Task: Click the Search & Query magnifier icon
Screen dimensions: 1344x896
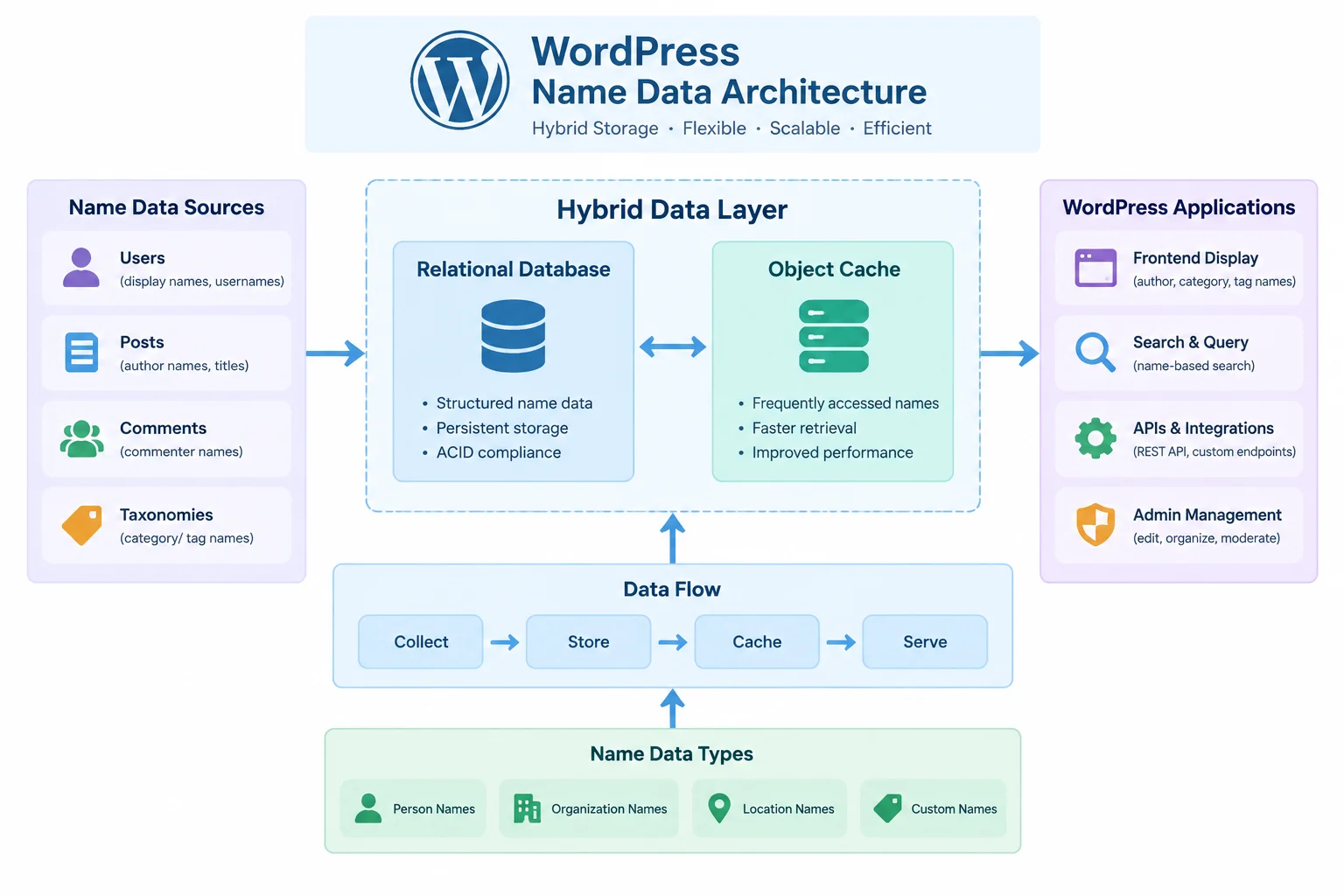Action: (x=1095, y=353)
